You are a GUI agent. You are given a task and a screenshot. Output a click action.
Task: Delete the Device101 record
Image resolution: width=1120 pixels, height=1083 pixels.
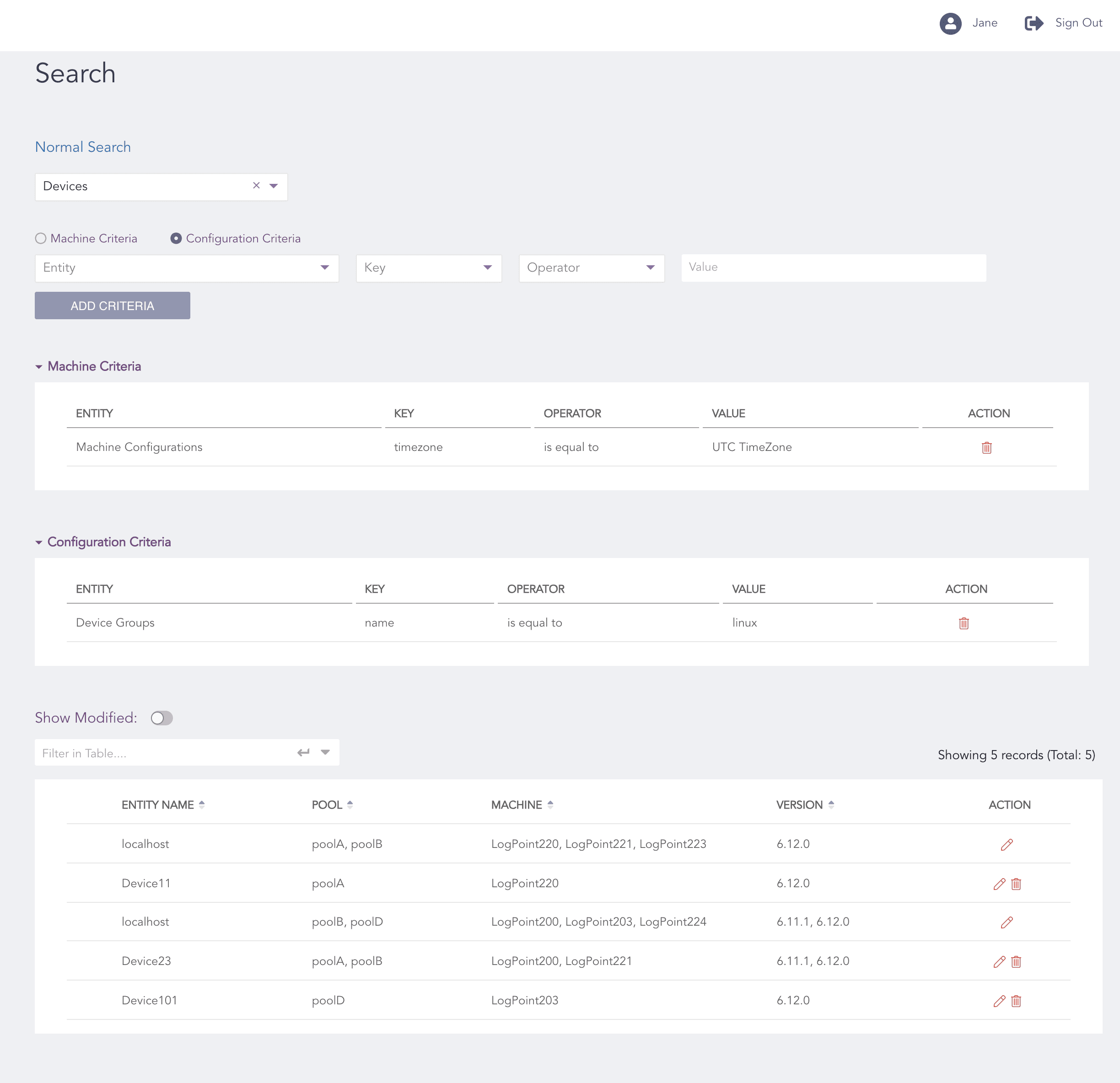(x=1016, y=1001)
